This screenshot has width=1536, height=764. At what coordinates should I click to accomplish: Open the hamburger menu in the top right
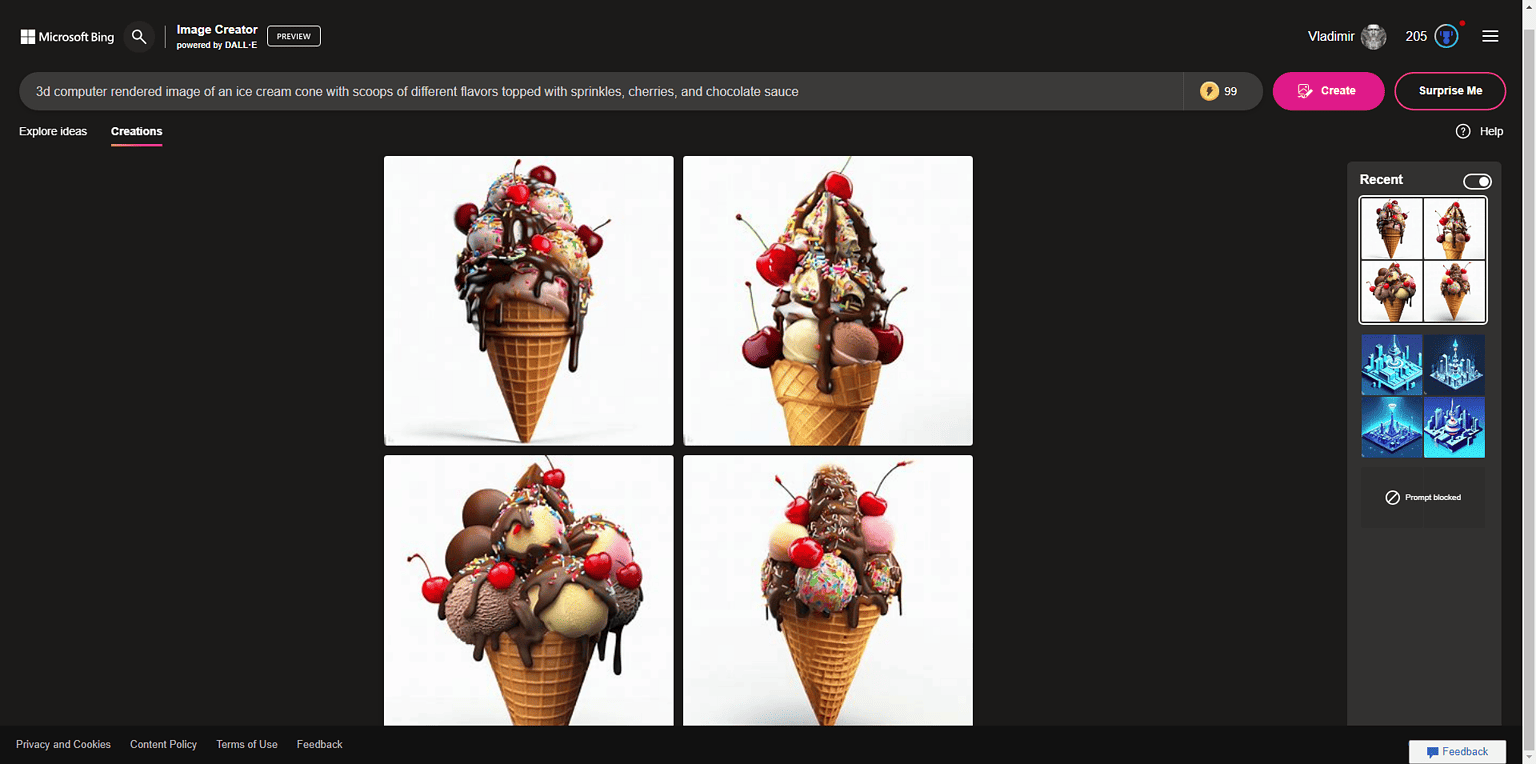(1490, 35)
